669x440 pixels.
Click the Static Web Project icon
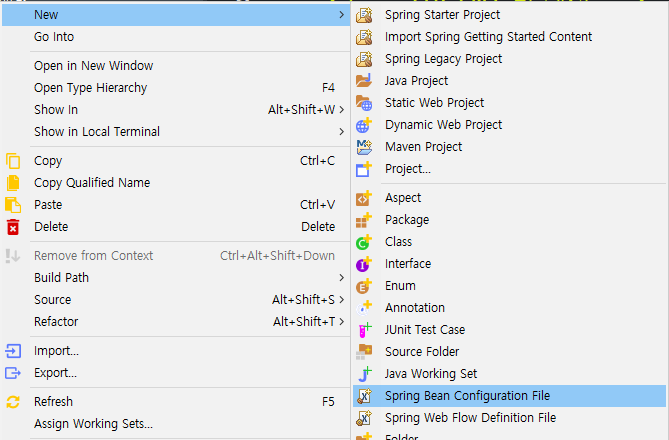[364, 103]
